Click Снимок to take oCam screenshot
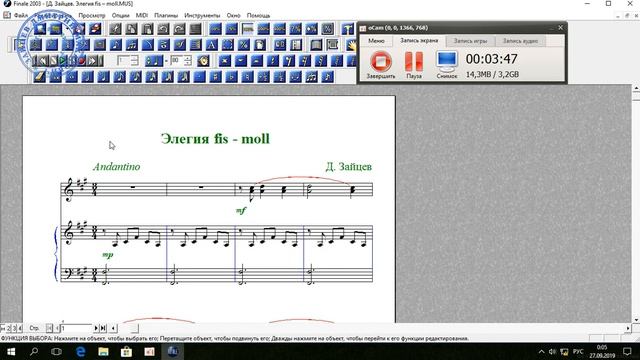Screen dimensions: 640x360 tap(447, 65)
